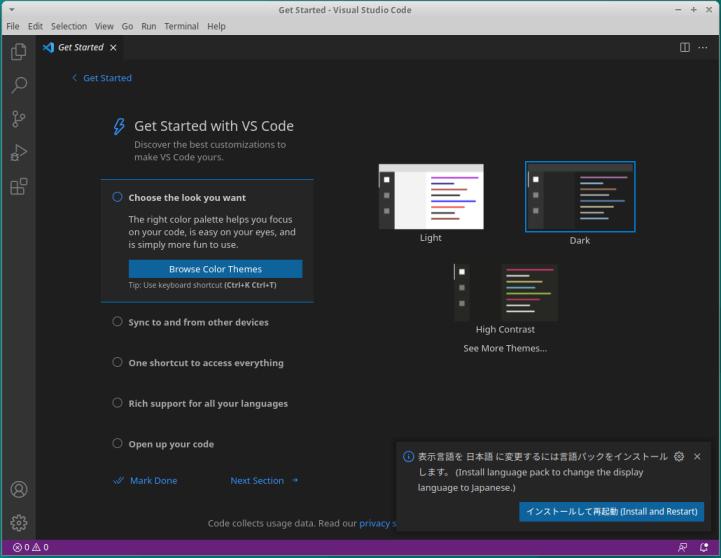Open the Edit menu

click(35, 26)
